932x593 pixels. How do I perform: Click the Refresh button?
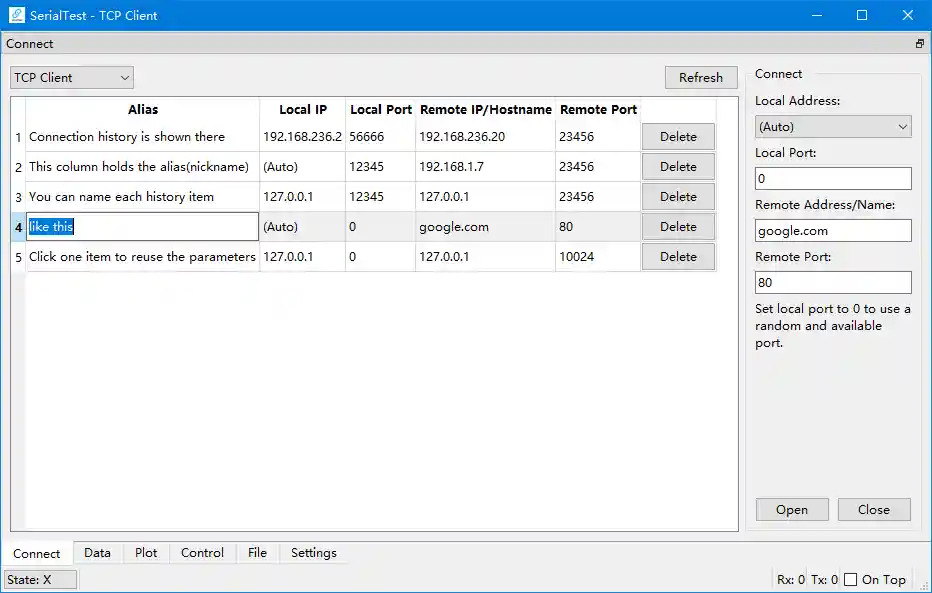click(700, 77)
